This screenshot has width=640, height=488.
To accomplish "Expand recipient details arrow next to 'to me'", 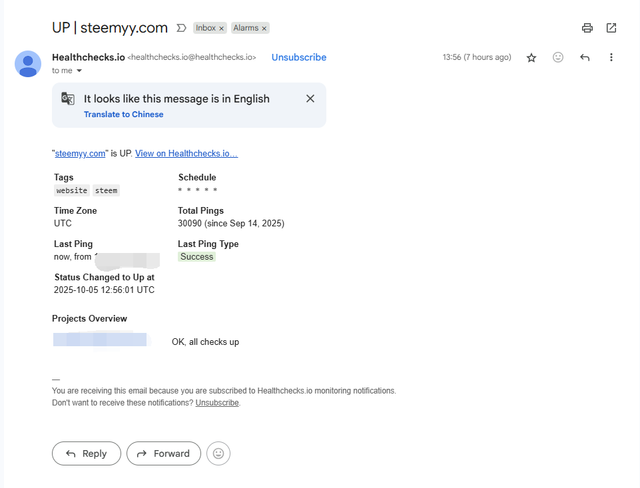I will [x=80, y=71].
